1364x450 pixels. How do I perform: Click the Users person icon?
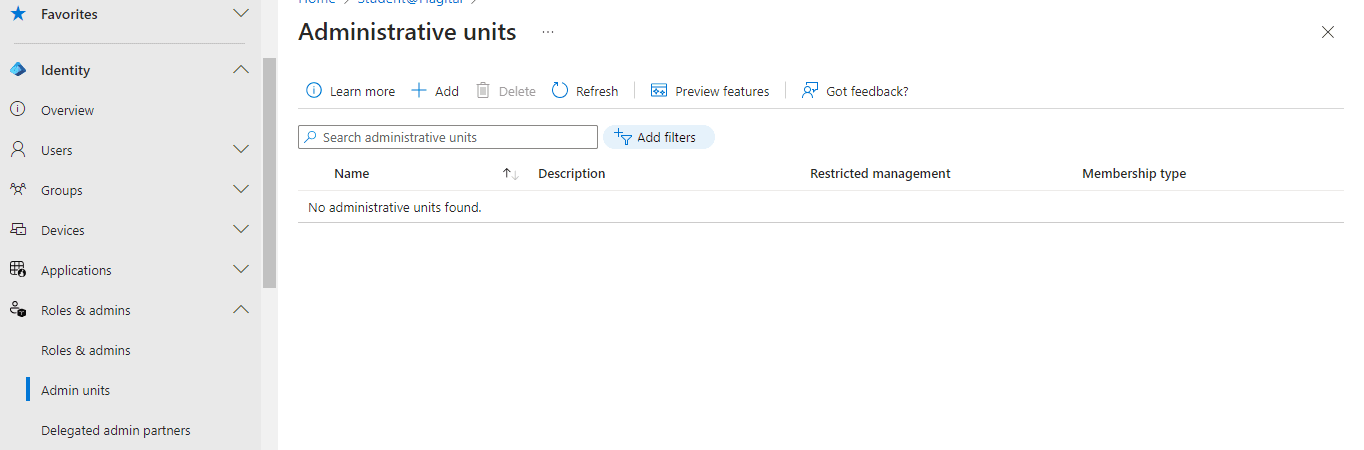pyautogui.click(x=17, y=150)
